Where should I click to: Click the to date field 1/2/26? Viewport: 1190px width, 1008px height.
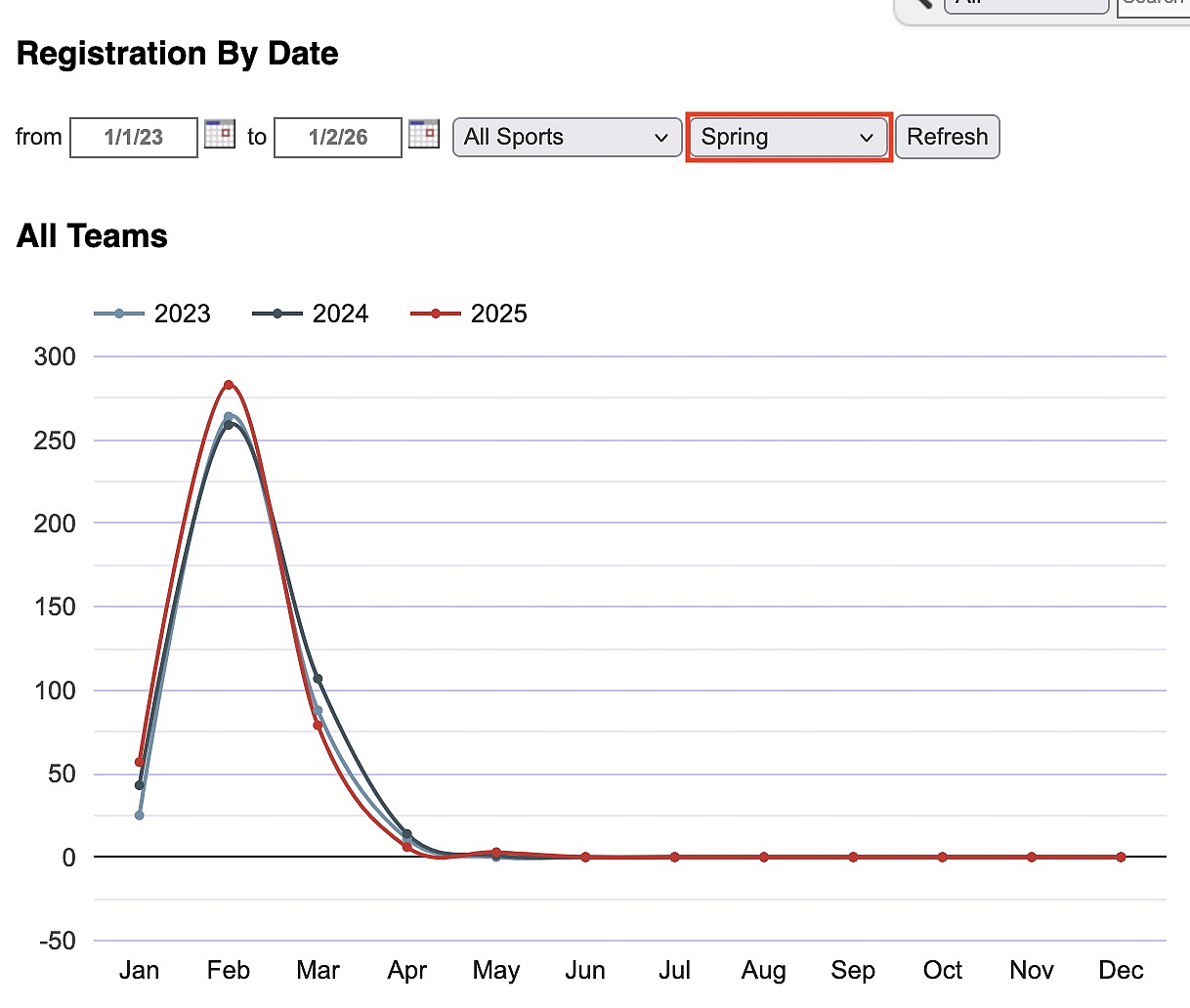338,138
